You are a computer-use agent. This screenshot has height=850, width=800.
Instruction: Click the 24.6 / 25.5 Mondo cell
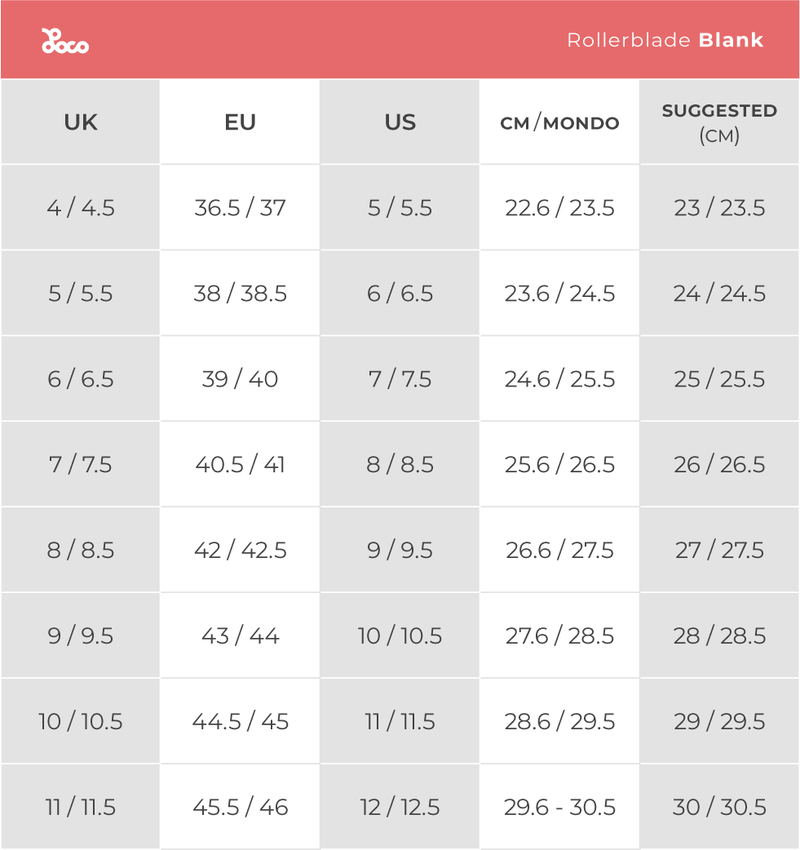(559, 379)
